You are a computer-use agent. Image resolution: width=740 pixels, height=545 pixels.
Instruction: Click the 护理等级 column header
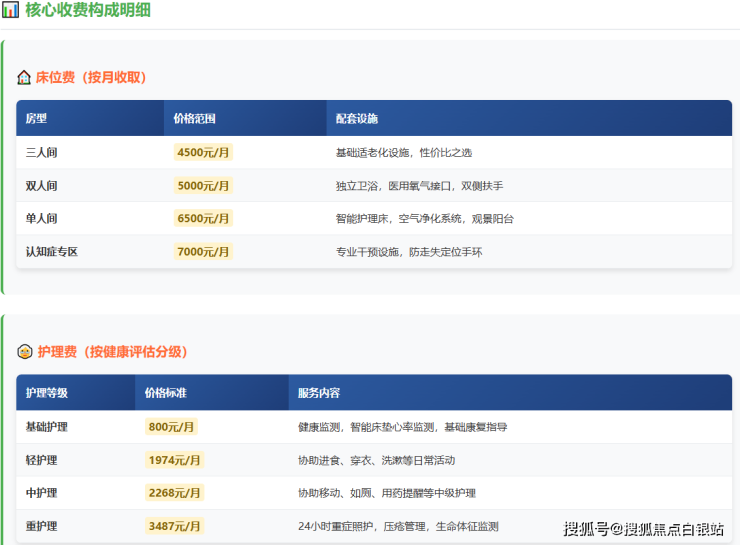[x=47, y=393]
